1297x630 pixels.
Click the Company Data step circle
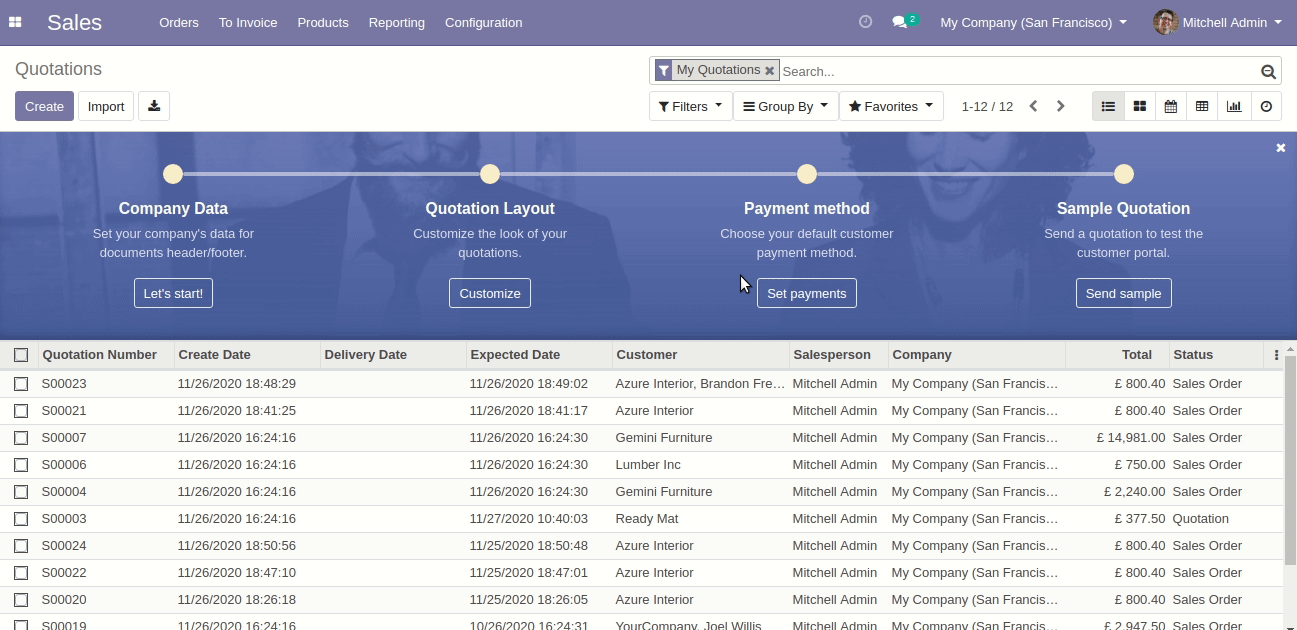pos(173,174)
